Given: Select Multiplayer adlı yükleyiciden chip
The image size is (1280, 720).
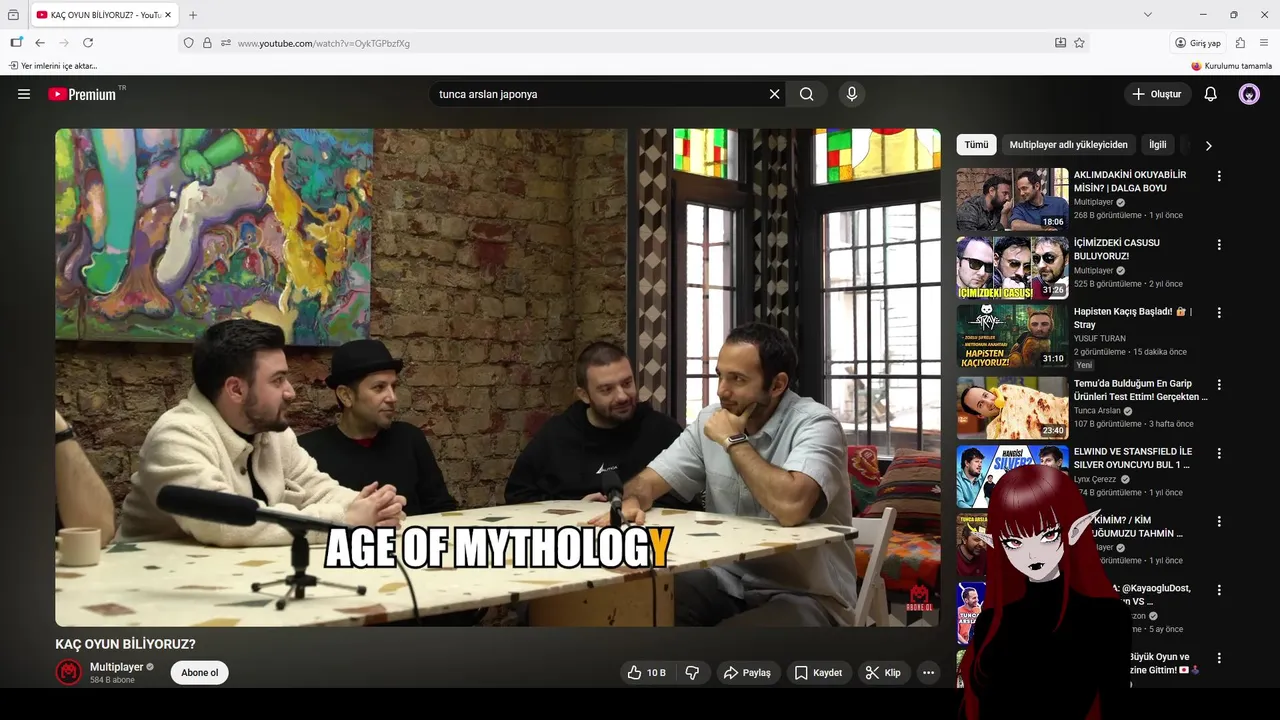Looking at the screenshot, I should tap(1068, 145).
